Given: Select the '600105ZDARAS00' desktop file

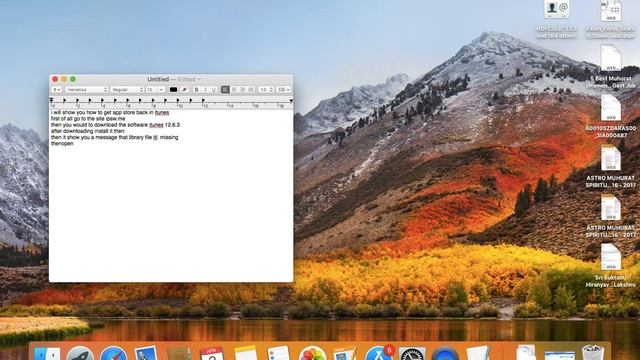Looking at the screenshot, I should click(x=611, y=116).
